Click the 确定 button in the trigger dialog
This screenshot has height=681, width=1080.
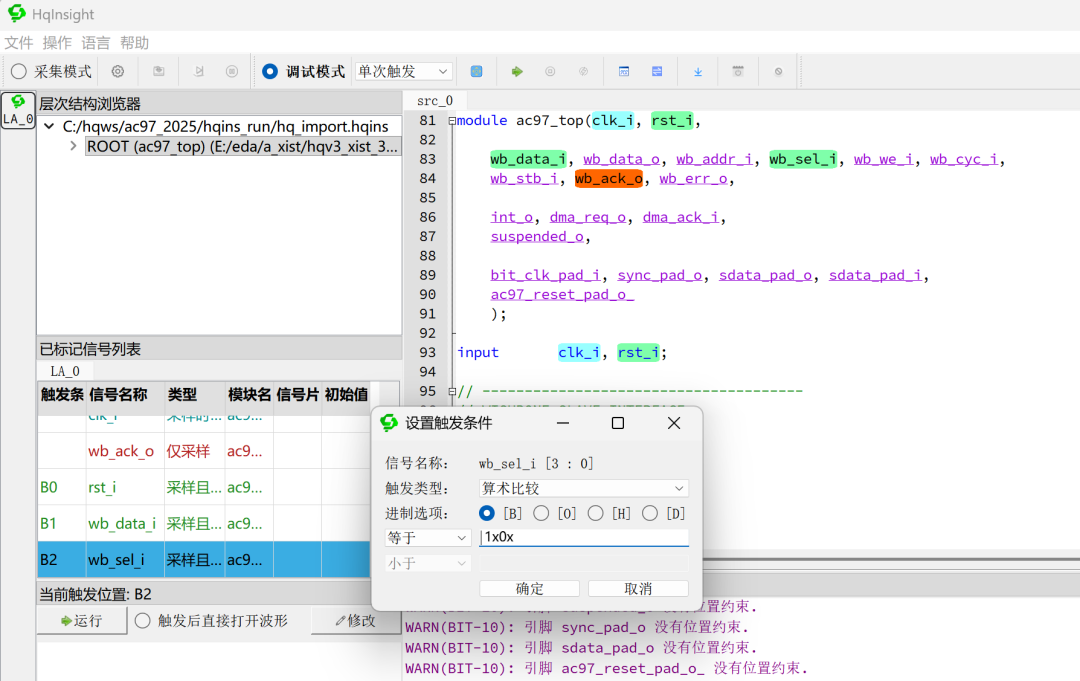tap(529, 588)
